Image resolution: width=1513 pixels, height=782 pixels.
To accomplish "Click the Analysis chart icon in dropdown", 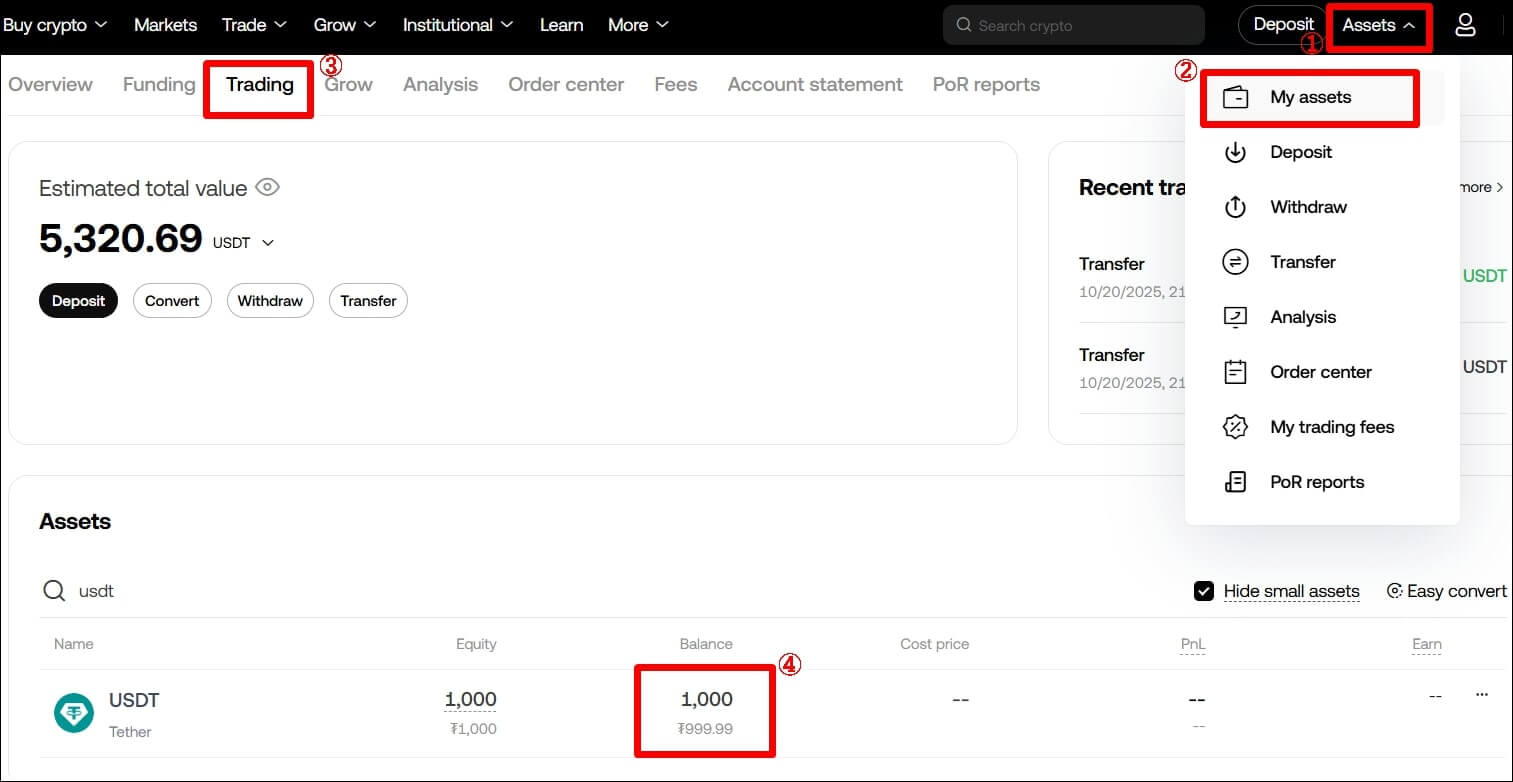I will (x=1236, y=317).
